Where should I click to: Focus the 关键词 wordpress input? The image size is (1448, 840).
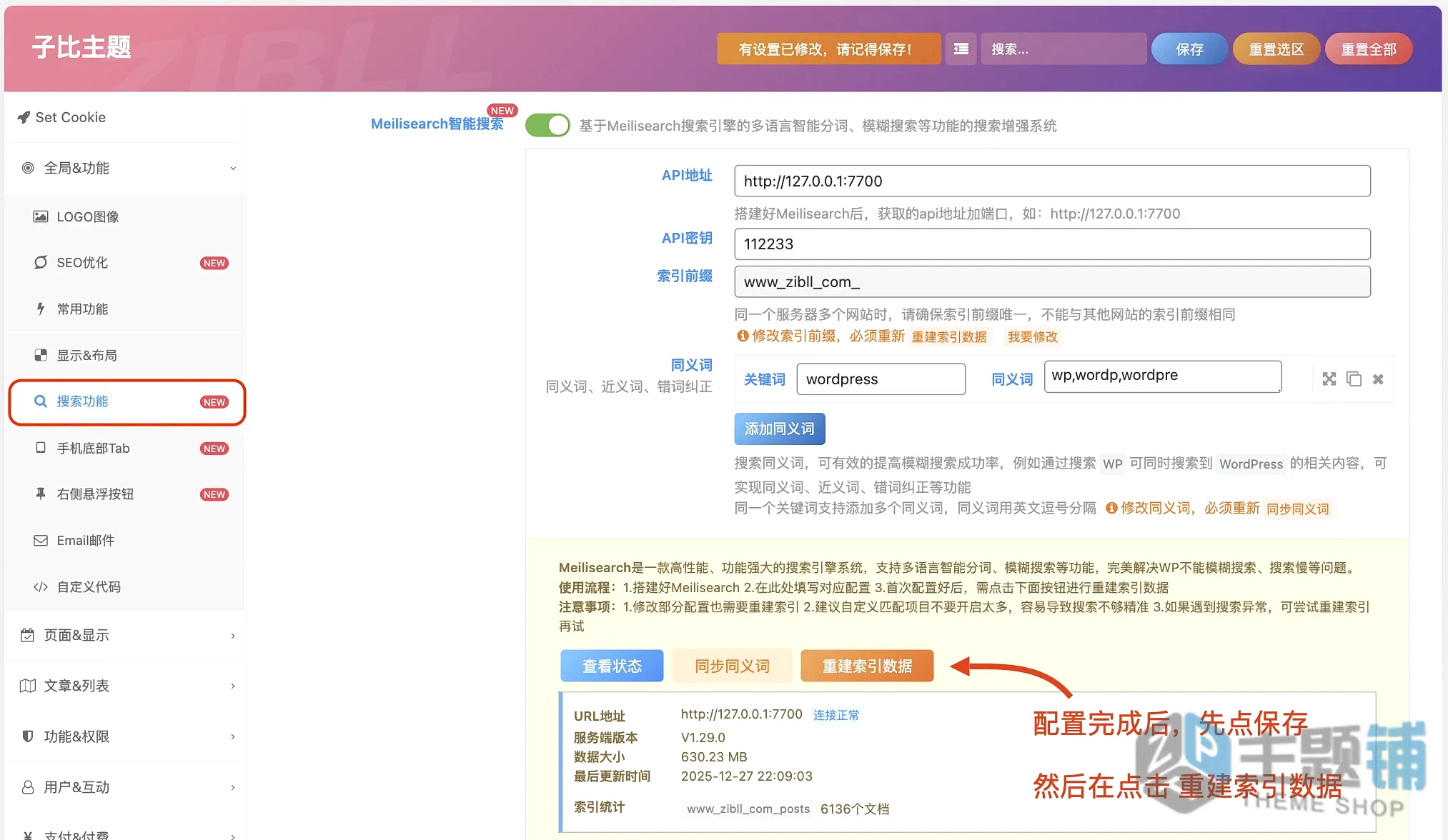[881, 379]
